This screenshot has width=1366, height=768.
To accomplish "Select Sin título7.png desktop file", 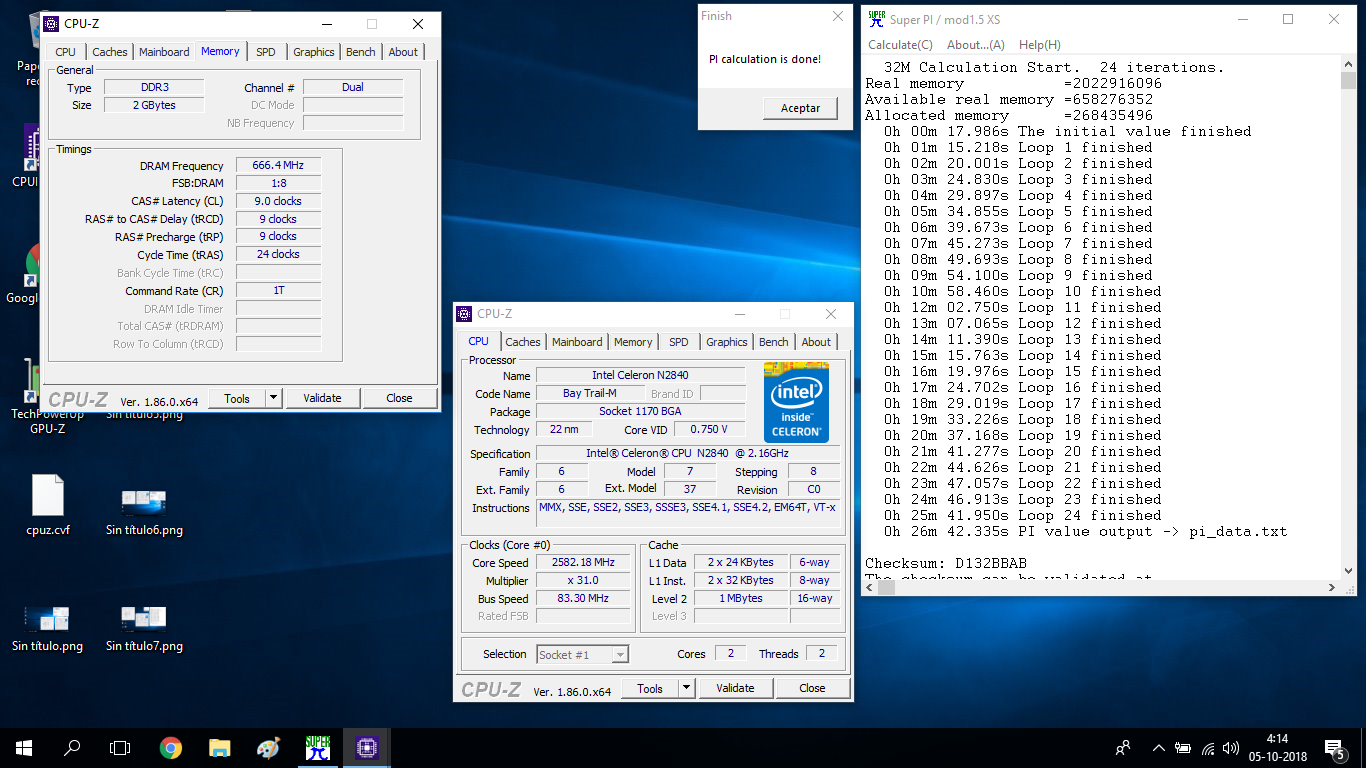I will pos(144,626).
